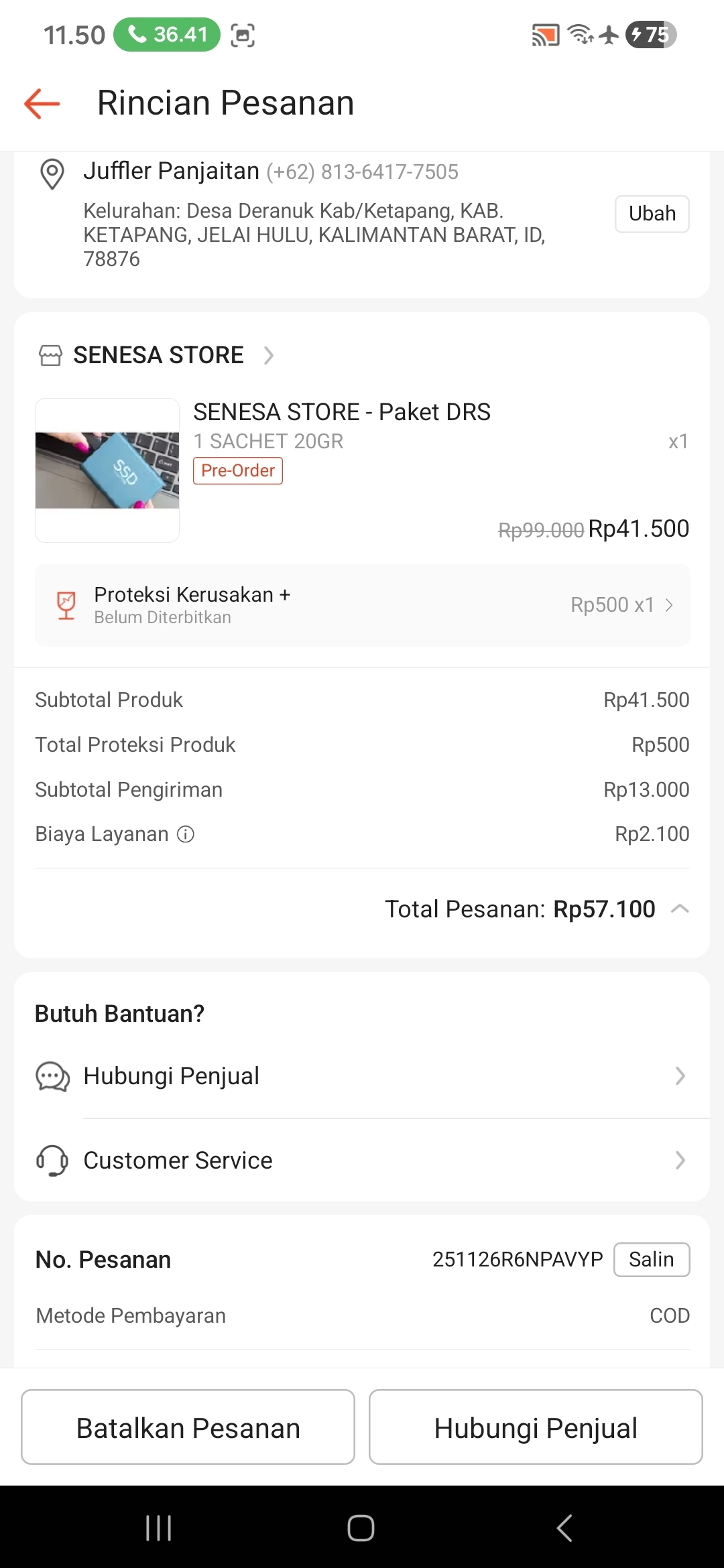Tap the Proteksi Kerusakan shield icon

pyautogui.click(x=66, y=605)
